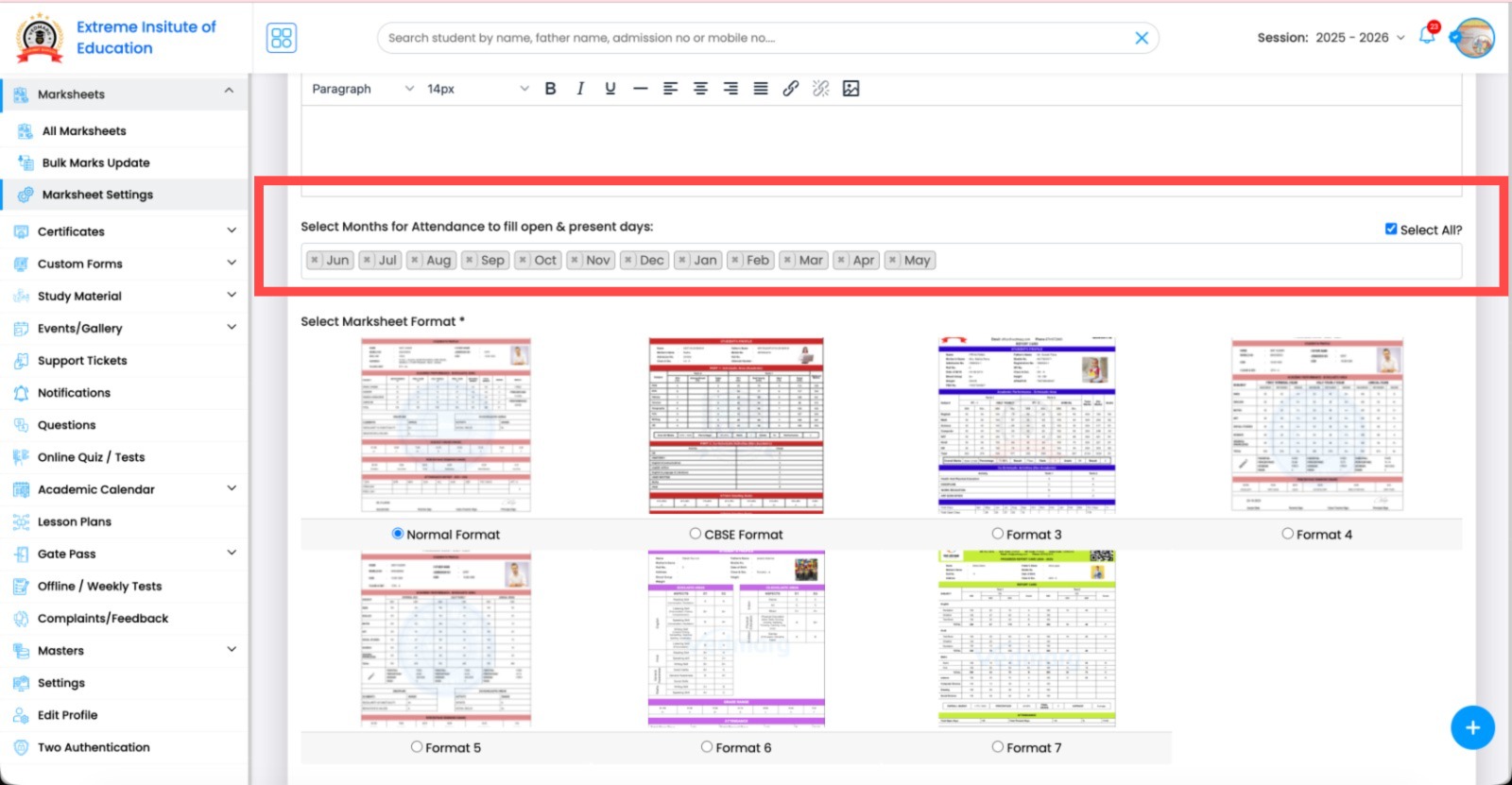Screen dimensions: 1512x785
Task: Open the dashboard grid menu icon
Action: pos(282,38)
